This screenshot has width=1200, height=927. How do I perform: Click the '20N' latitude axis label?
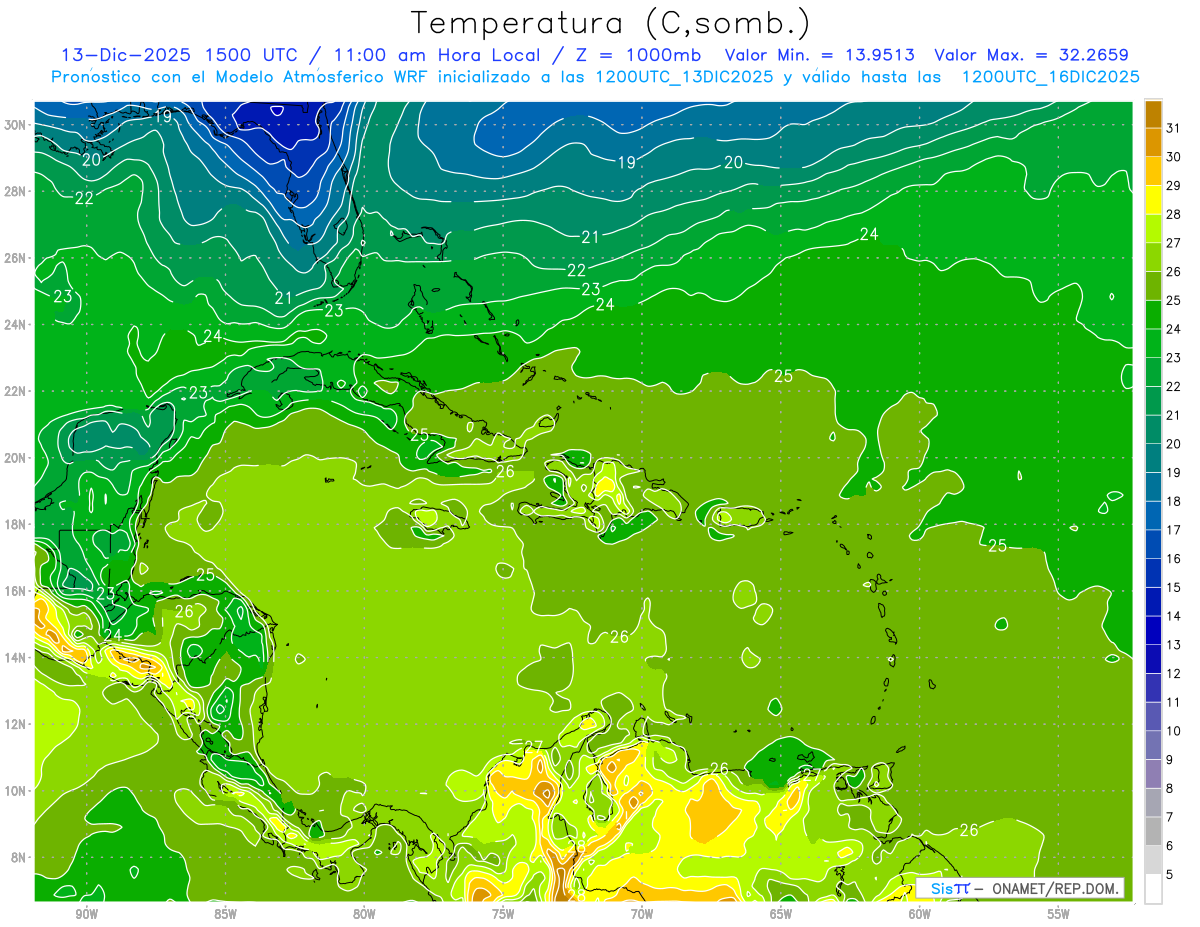tap(16, 458)
